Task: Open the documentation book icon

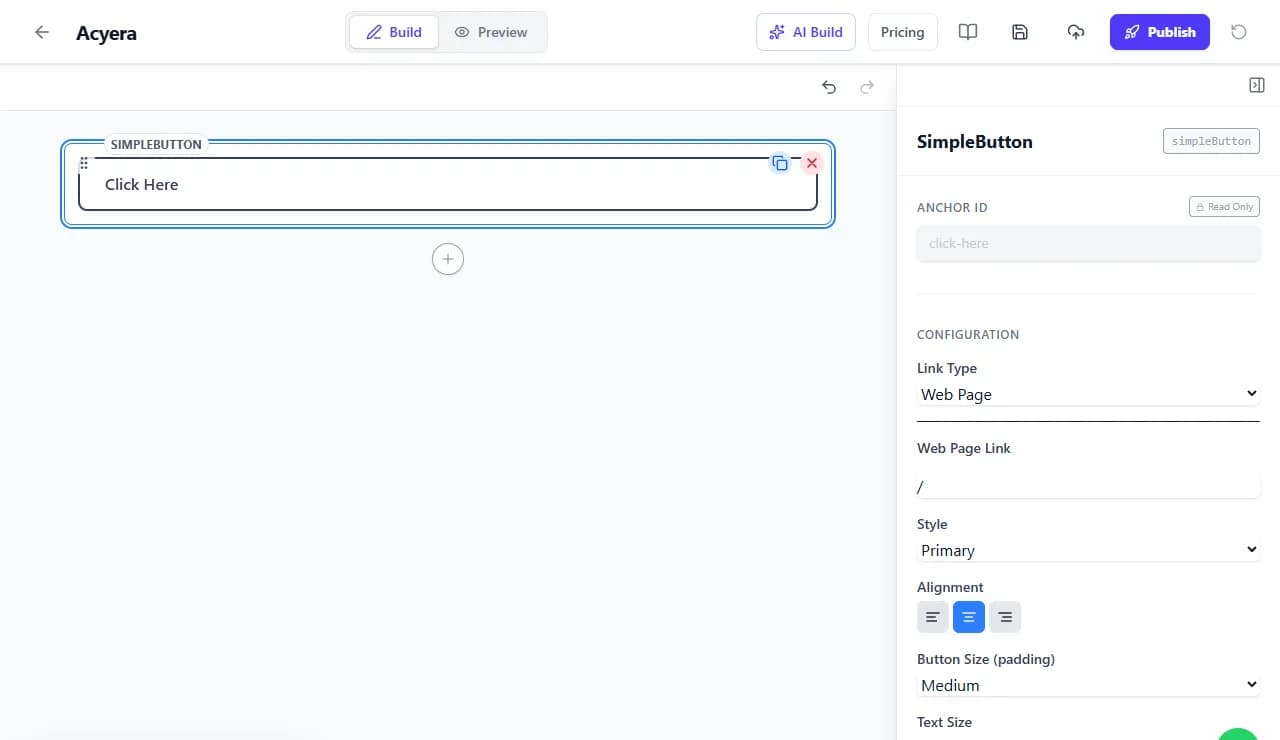Action: click(968, 32)
